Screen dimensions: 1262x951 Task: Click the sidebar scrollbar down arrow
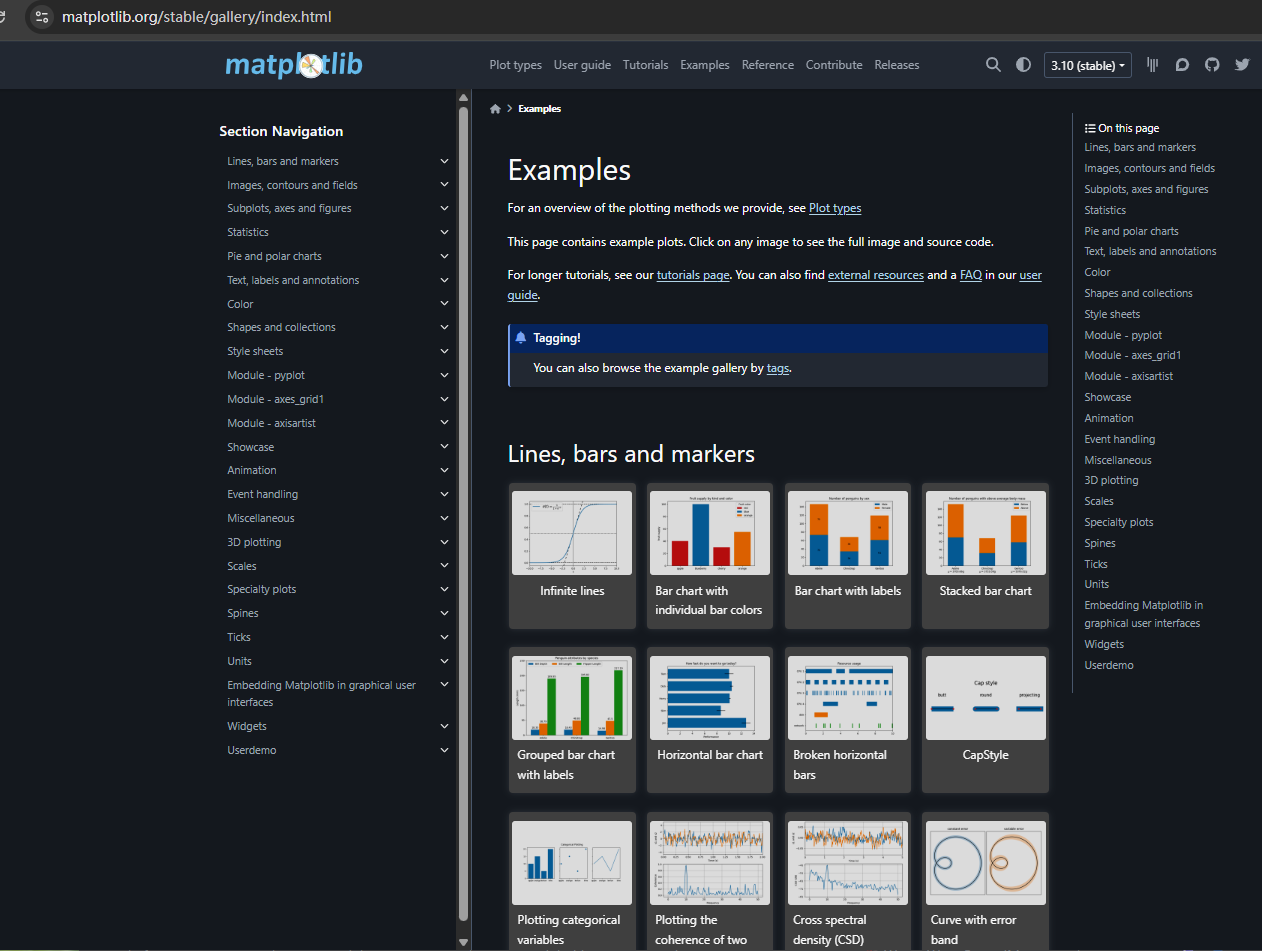[x=463, y=942]
